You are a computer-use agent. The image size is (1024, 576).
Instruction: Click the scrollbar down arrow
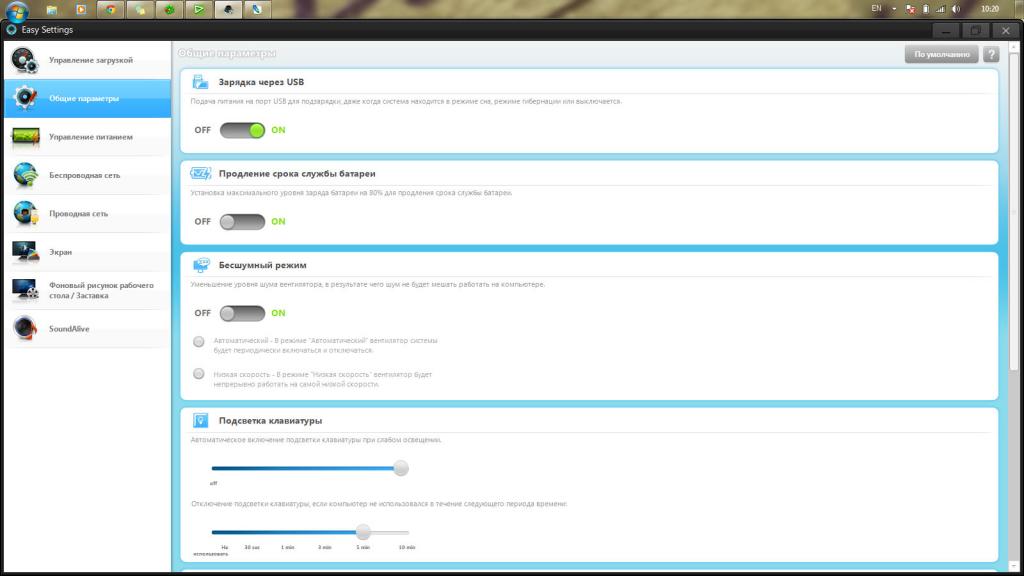1014,566
